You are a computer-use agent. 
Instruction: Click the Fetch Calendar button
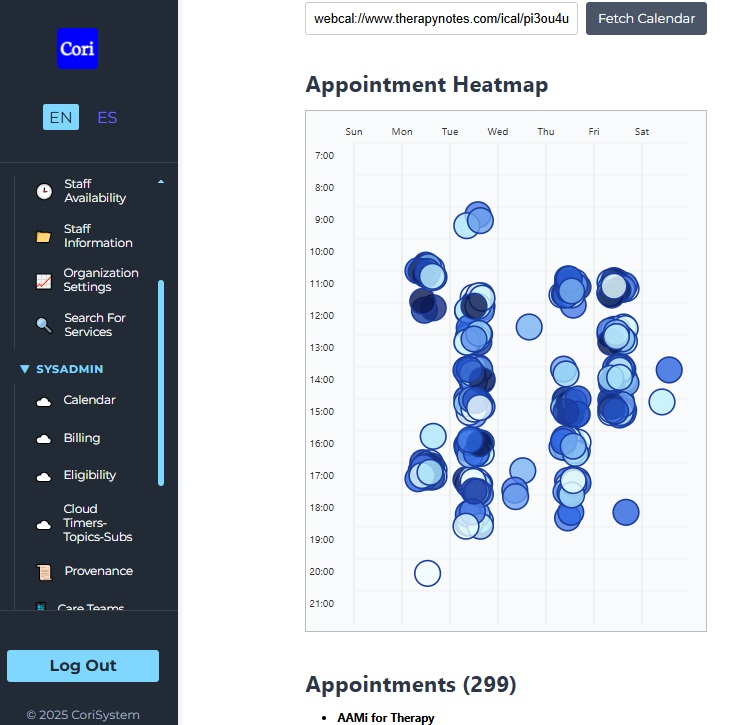click(x=646, y=18)
